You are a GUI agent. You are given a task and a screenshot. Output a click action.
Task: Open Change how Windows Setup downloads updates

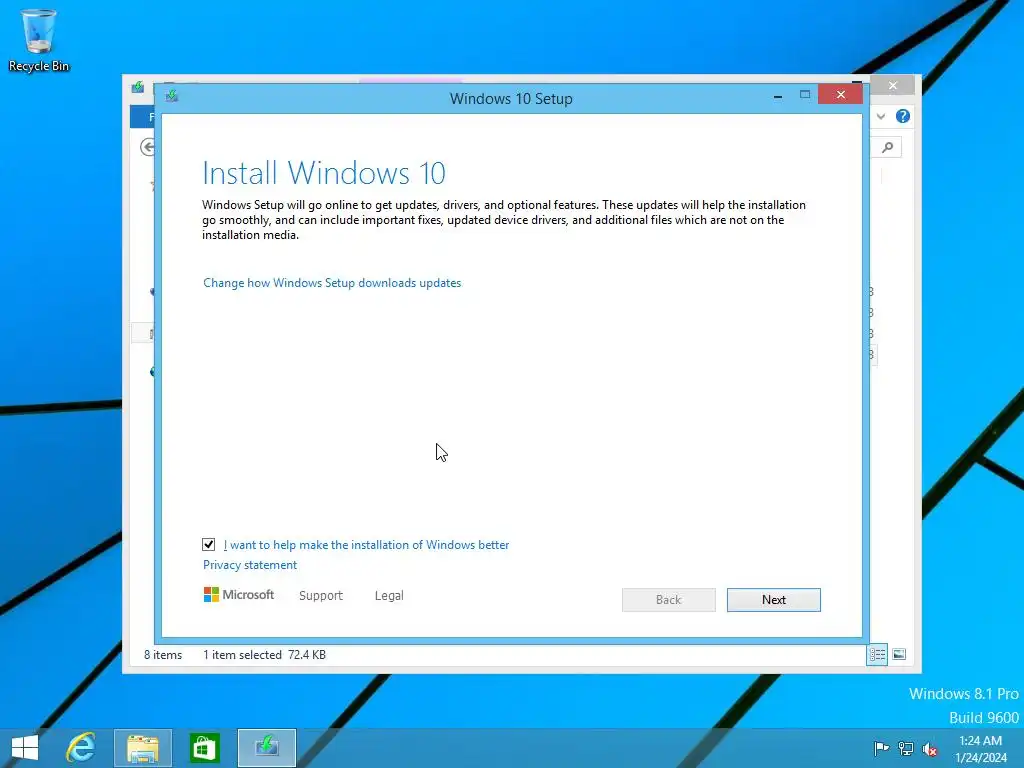[332, 283]
